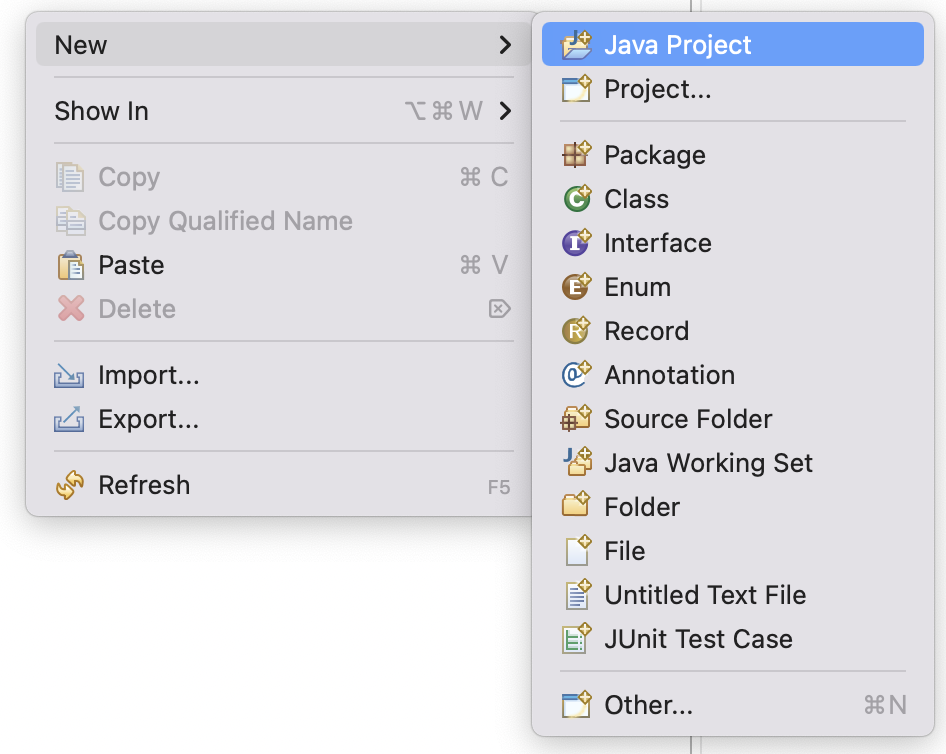Select Source Folder in the submenu
Screen dimensions: 946x754
coord(732,419)
